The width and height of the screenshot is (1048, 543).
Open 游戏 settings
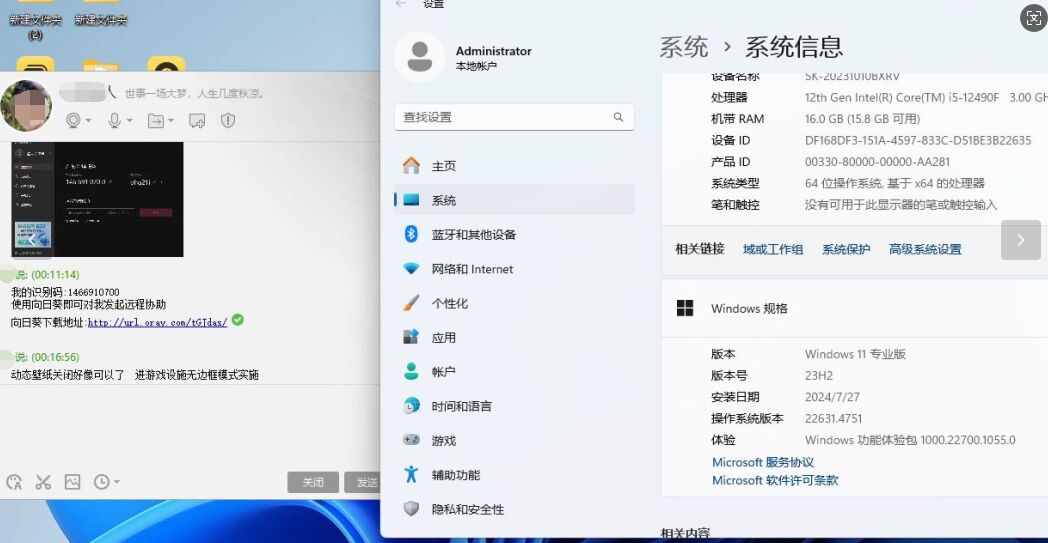[x=514, y=441]
